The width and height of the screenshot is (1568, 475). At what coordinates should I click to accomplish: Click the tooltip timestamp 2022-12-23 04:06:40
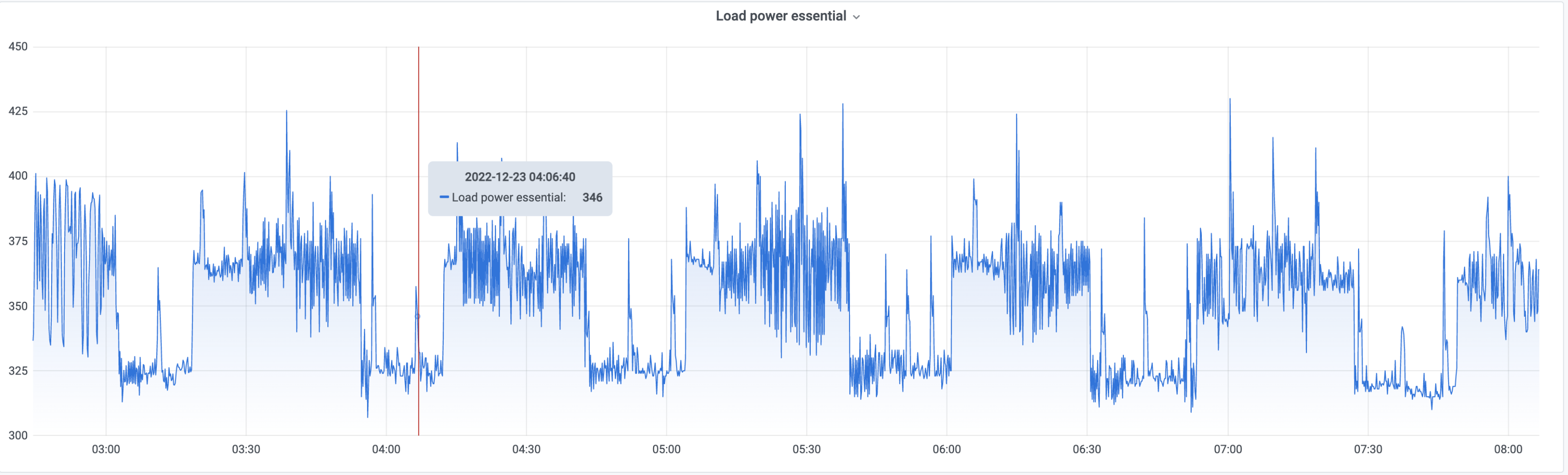tap(520, 177)
